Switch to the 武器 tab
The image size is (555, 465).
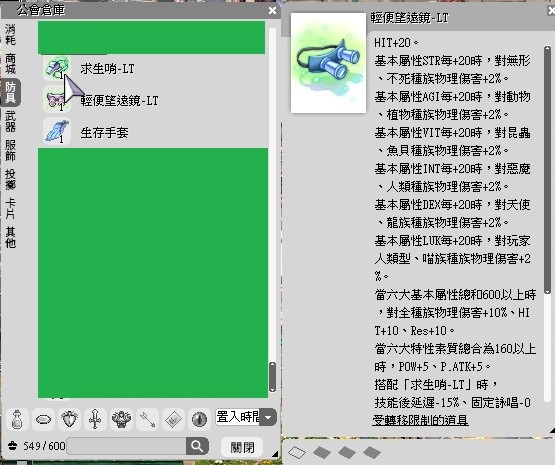(x=10, y=121)
